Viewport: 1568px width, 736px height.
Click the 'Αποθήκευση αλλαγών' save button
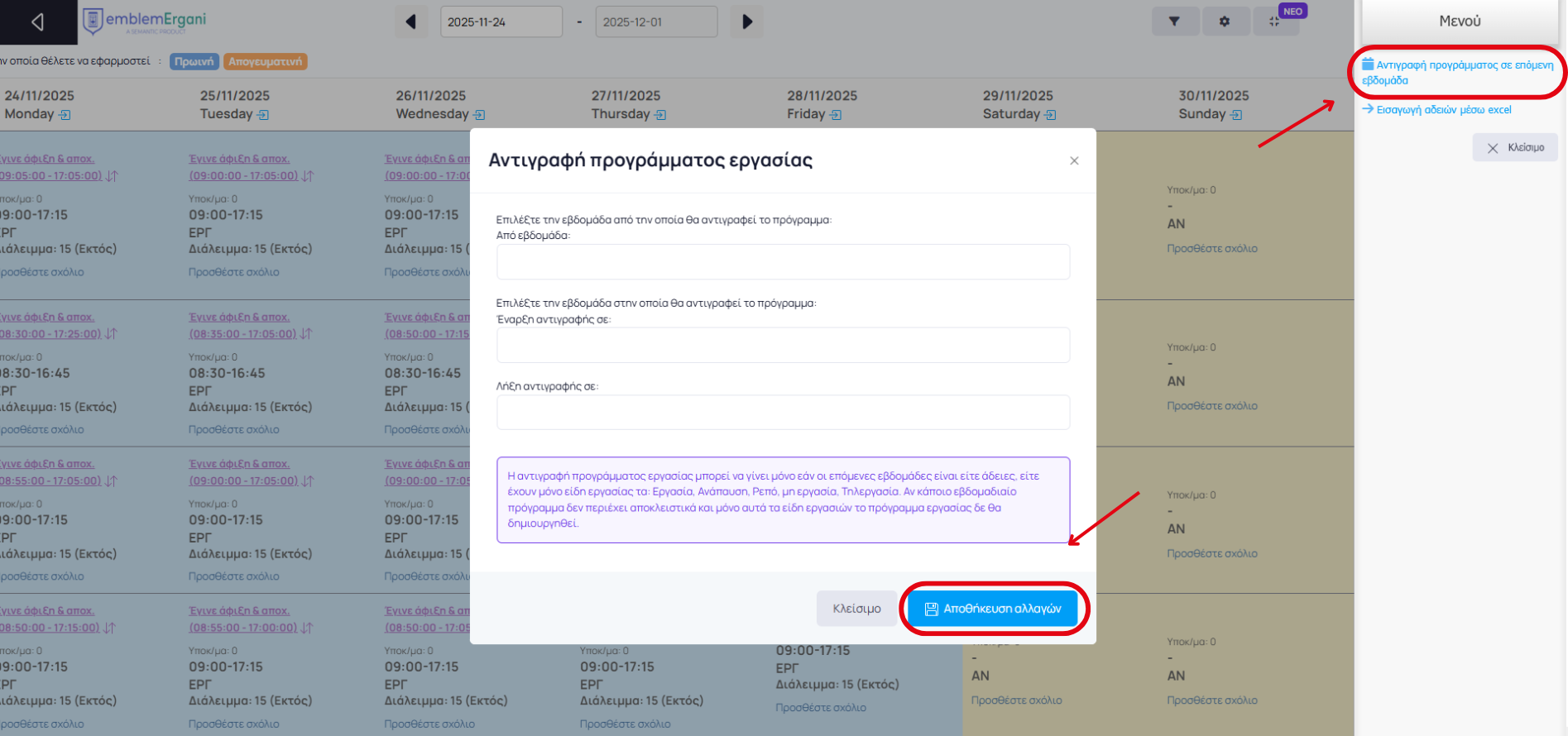coord(993,609)
